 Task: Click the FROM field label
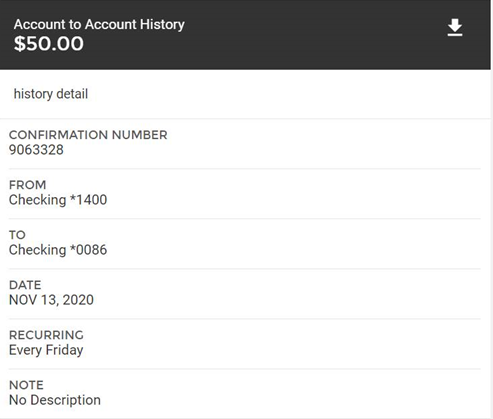pos(27,185)
